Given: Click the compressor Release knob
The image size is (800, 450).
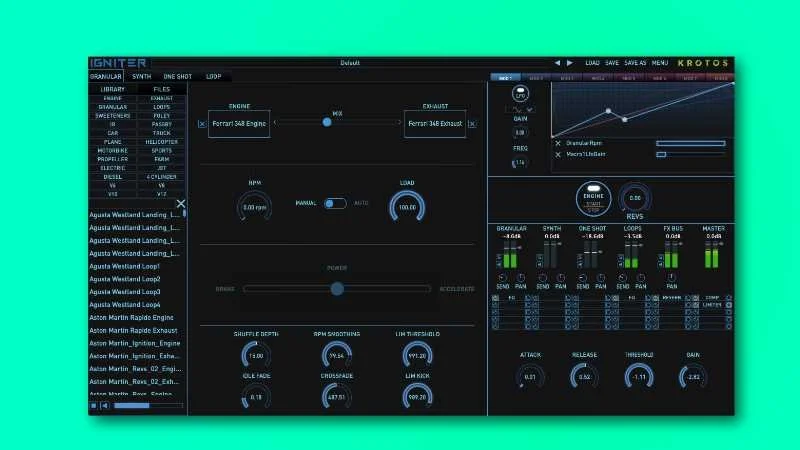Looking at the screenshot, I should (x=584, y=377).
